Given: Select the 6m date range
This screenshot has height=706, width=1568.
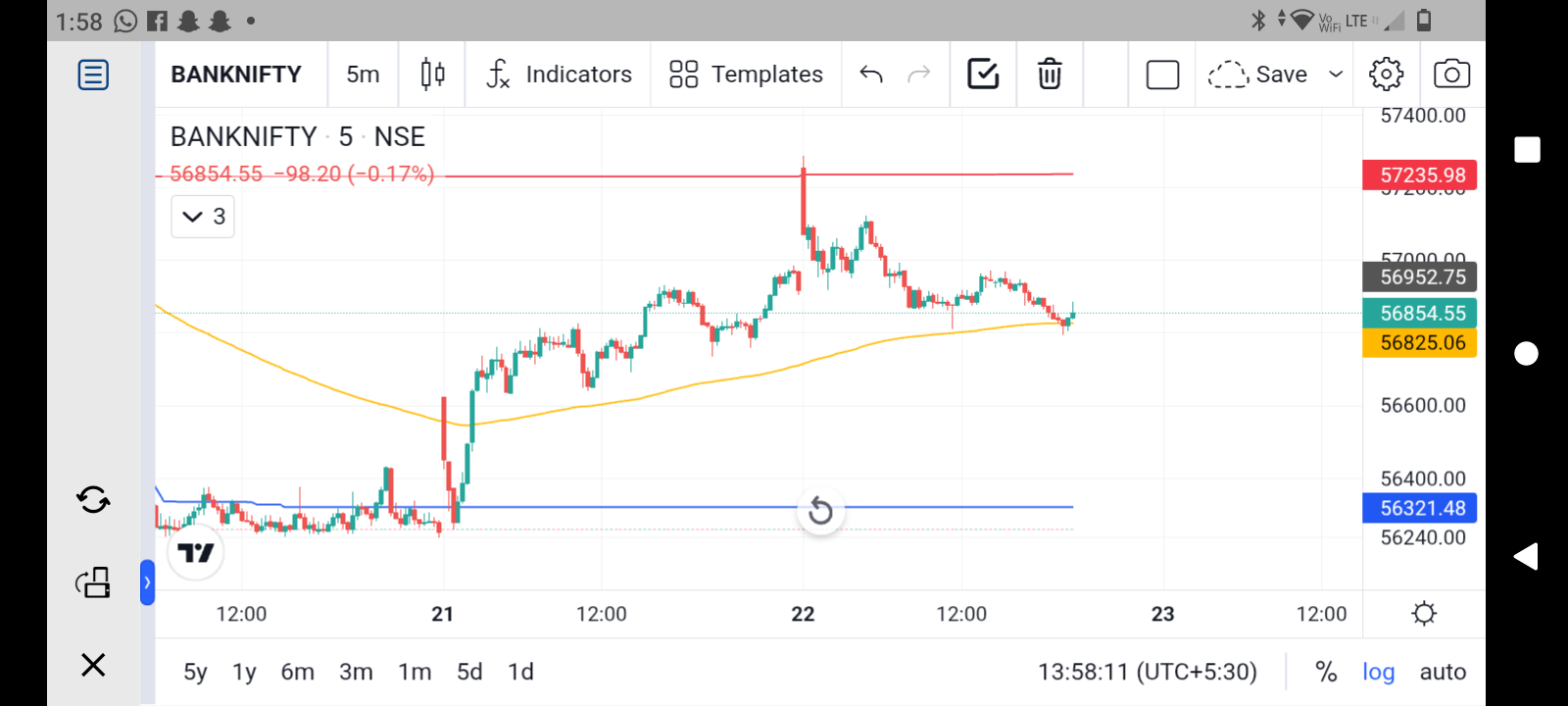Looking at the screenshot, I should coord(298,672).
